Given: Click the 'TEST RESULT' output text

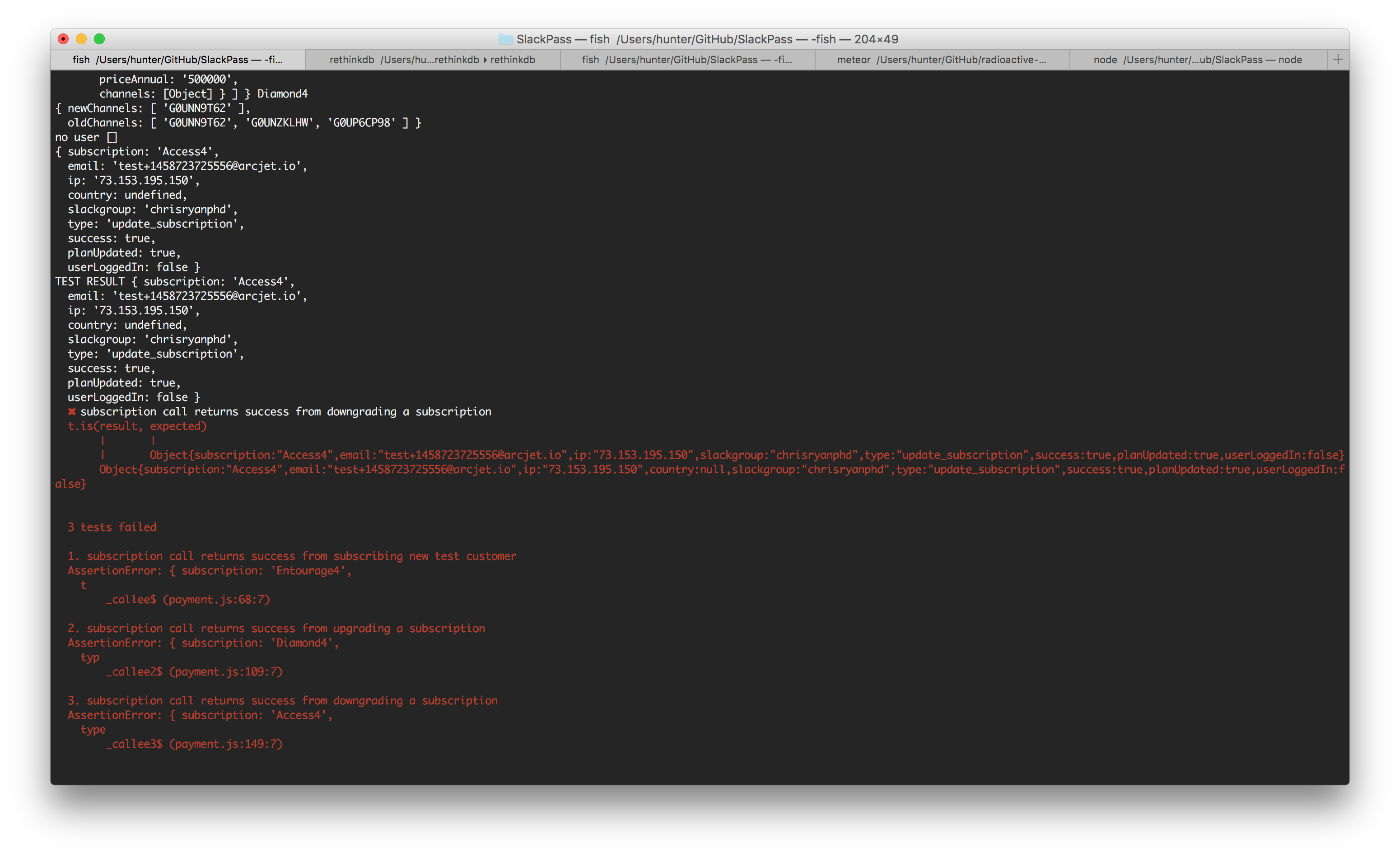Looking at the screenshot, I should [90, 282].
